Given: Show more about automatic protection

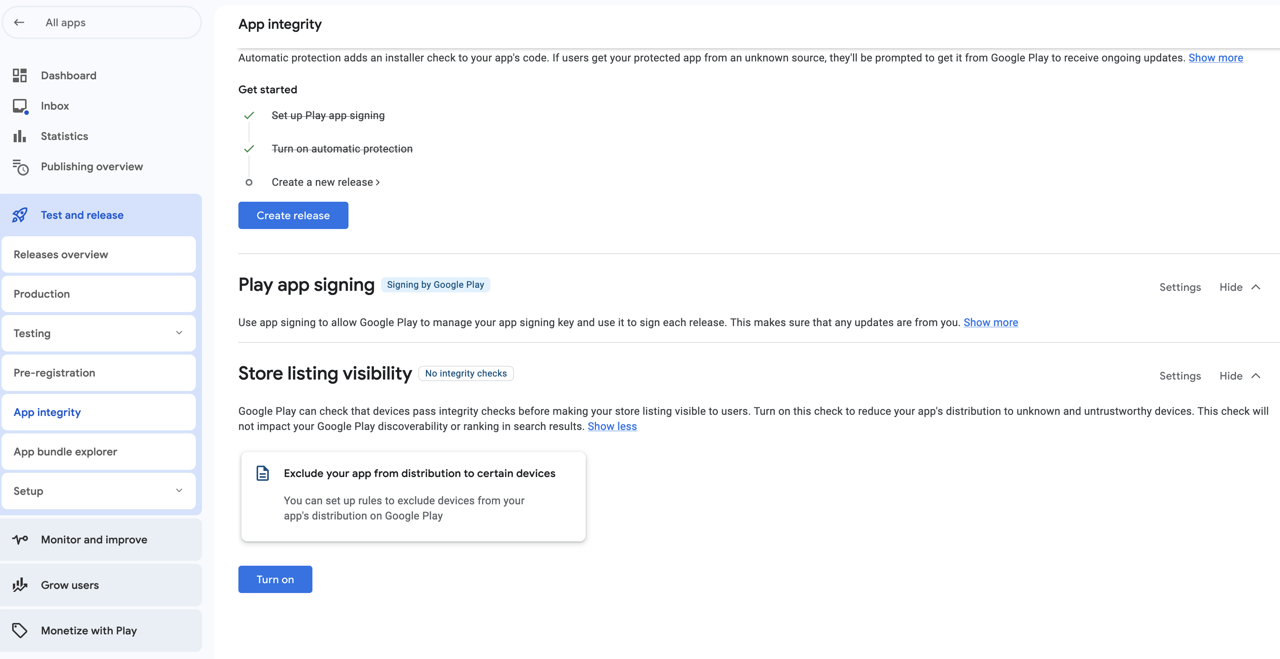Looking at the screenshot, I should (x=1215, y=57).
